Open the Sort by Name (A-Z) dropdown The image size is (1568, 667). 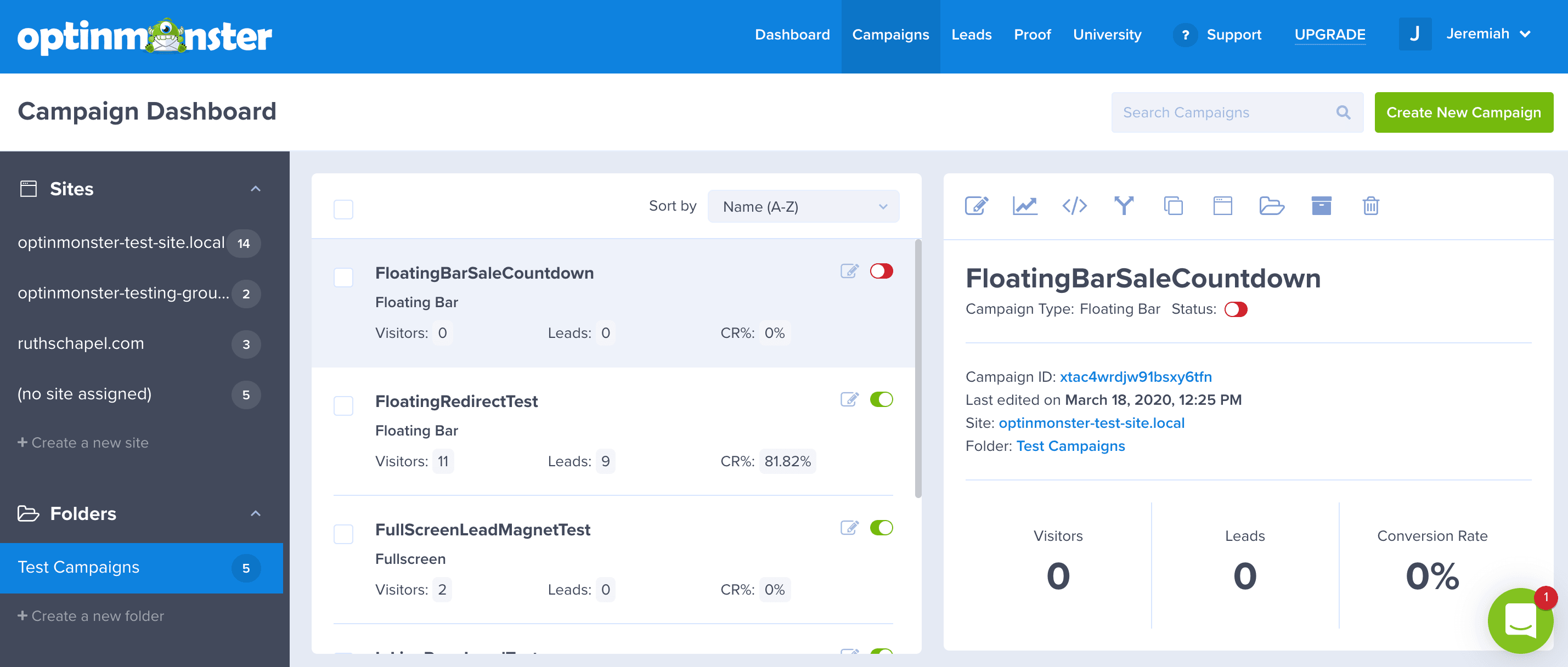pyautogui.click(x=803, y=207)
